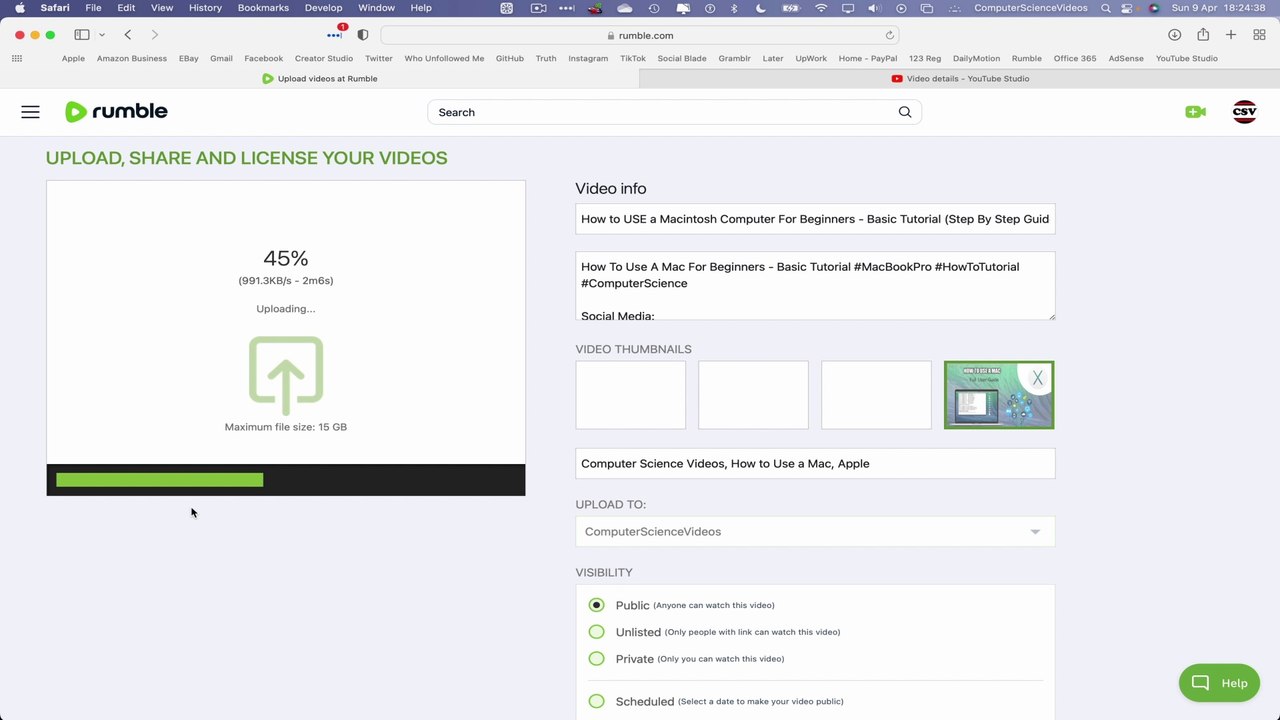Toggle the Safari sidebar button

coord(82,35)
